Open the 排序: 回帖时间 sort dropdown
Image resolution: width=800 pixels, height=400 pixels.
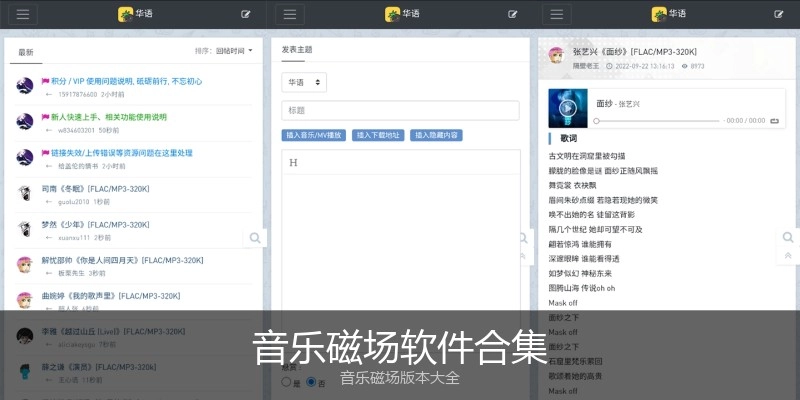pyautogui.click(x=223, y=51)
